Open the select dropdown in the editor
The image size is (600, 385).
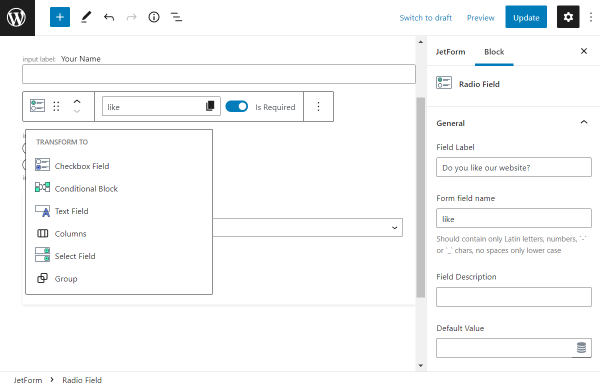[x=308, y=228]
